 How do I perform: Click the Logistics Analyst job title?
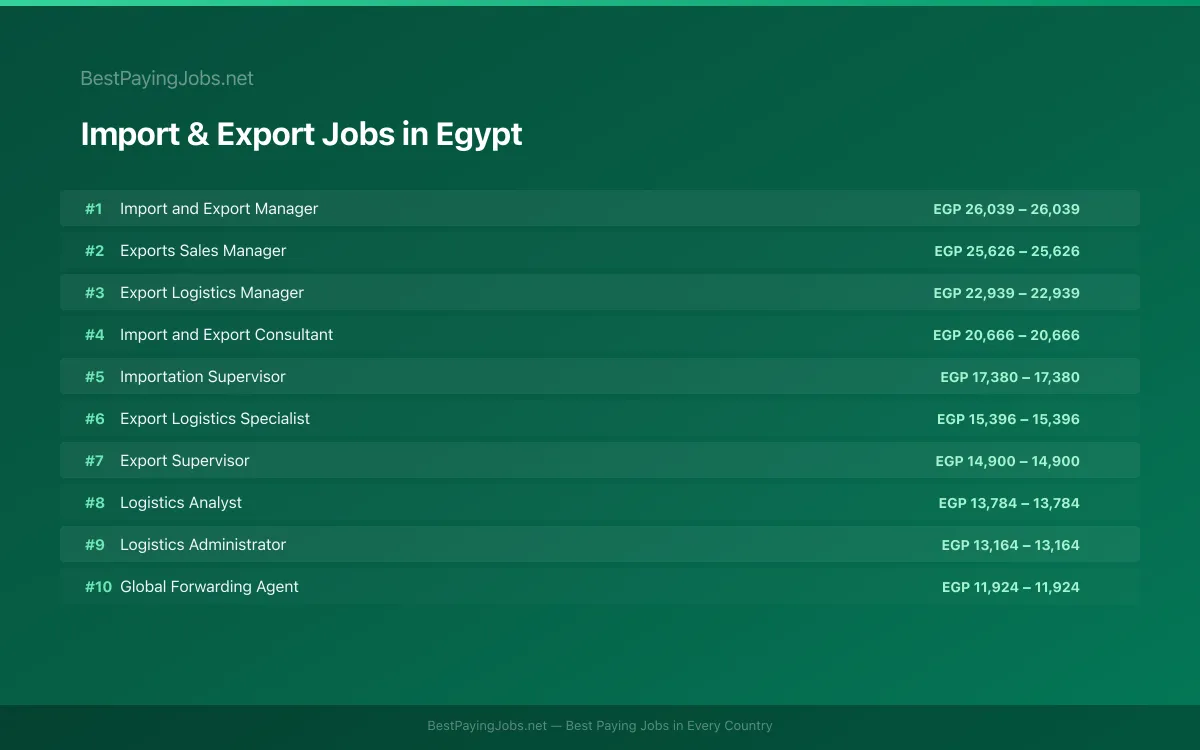tap(181, 503)
